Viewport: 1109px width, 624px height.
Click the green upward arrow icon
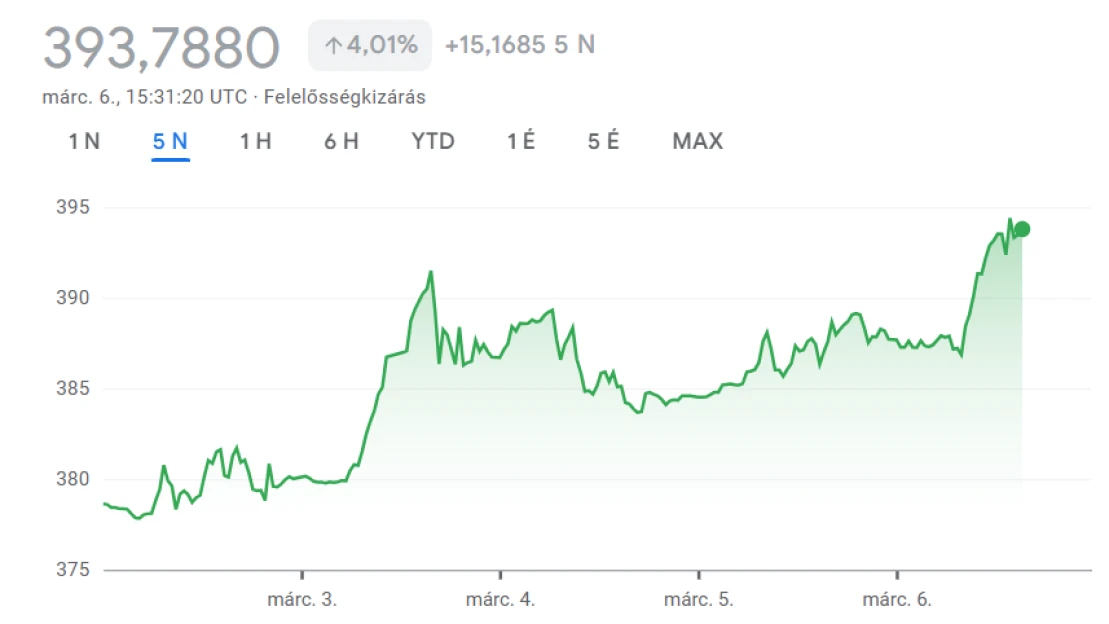(333, 46)
